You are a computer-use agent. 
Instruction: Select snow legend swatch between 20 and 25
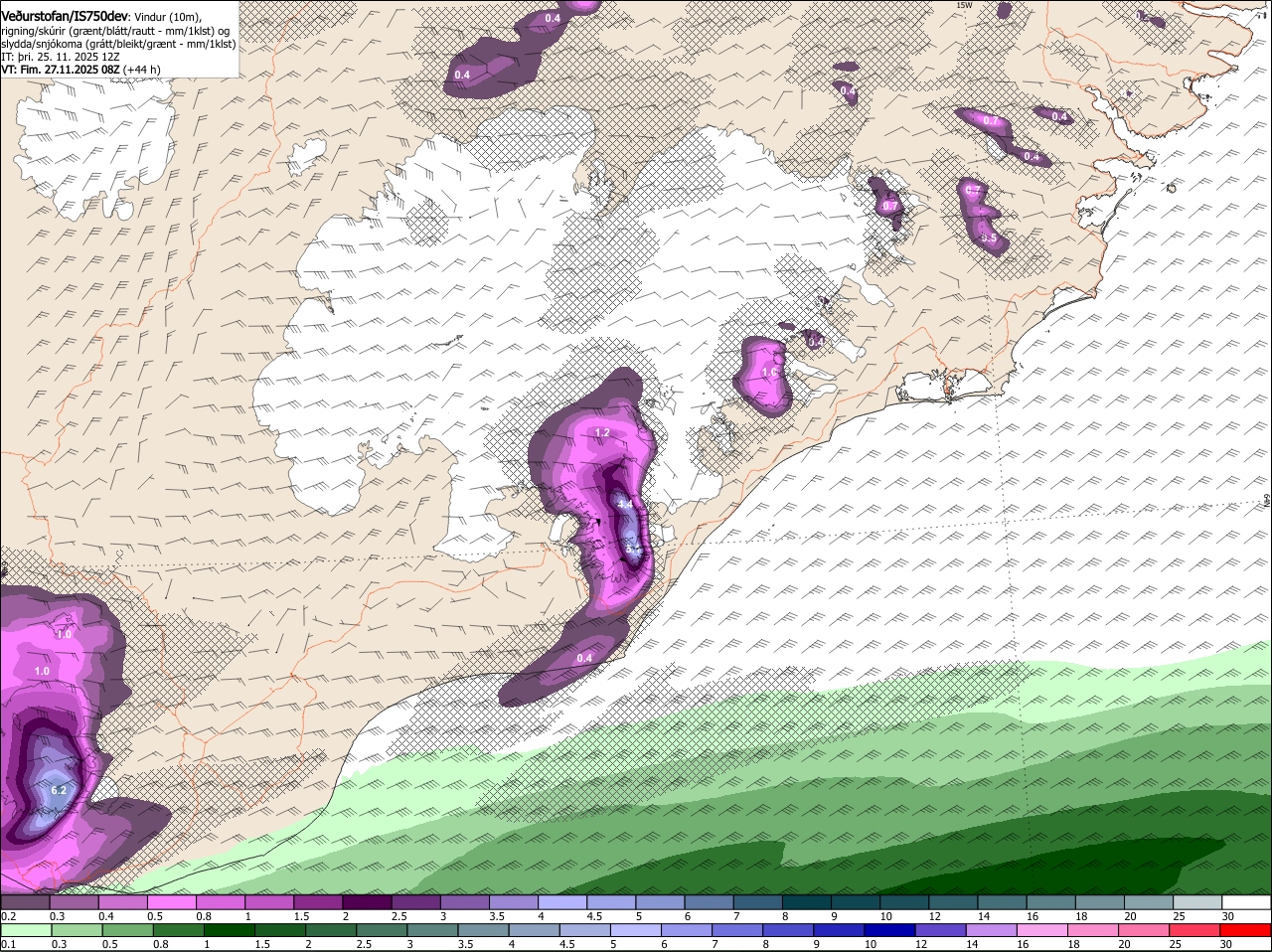pyautogui.click(x=1150, y=902)
